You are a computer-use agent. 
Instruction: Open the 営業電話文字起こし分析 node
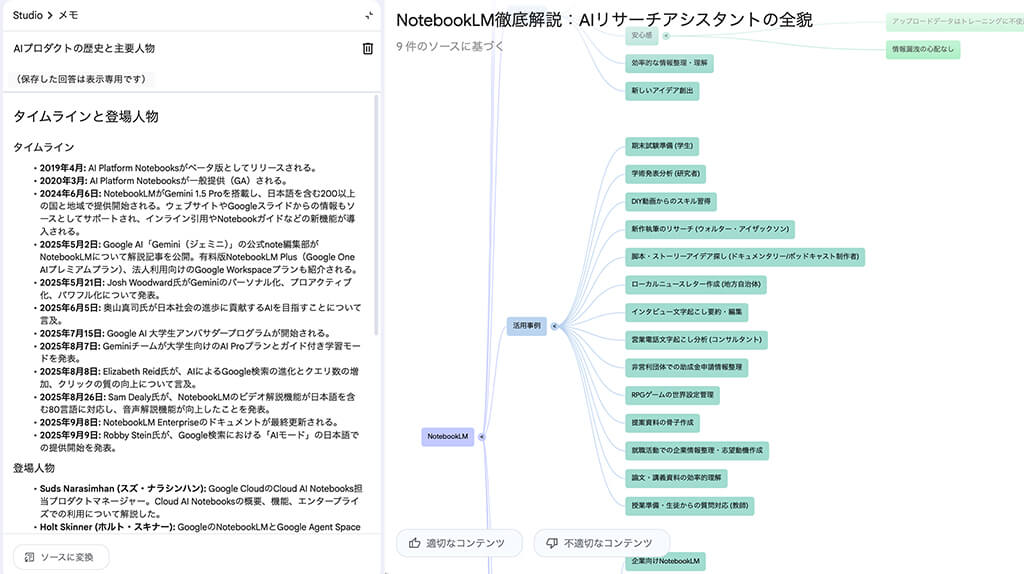coord(696,340)
